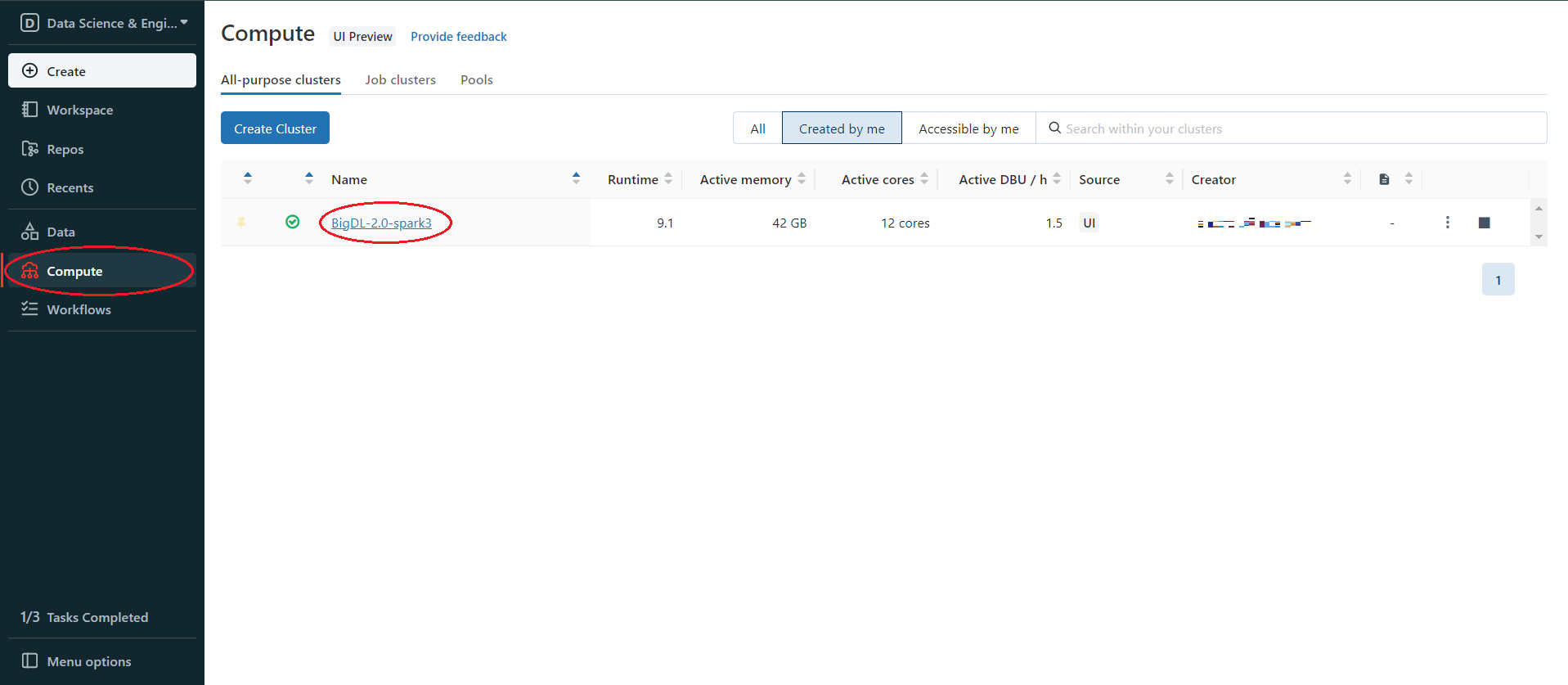Image resolution: width=1568 pixels, height=685 pixels.
Task: Open Recents in the sidebar
Action: pyautogui.click(x=70, y=187)
